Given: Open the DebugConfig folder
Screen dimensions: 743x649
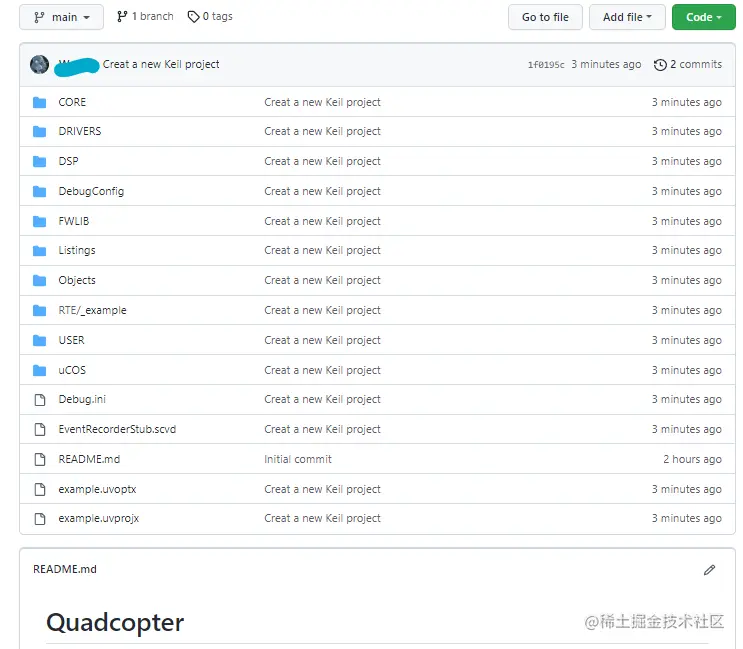Looking at the screenshot, I should 91,191.
